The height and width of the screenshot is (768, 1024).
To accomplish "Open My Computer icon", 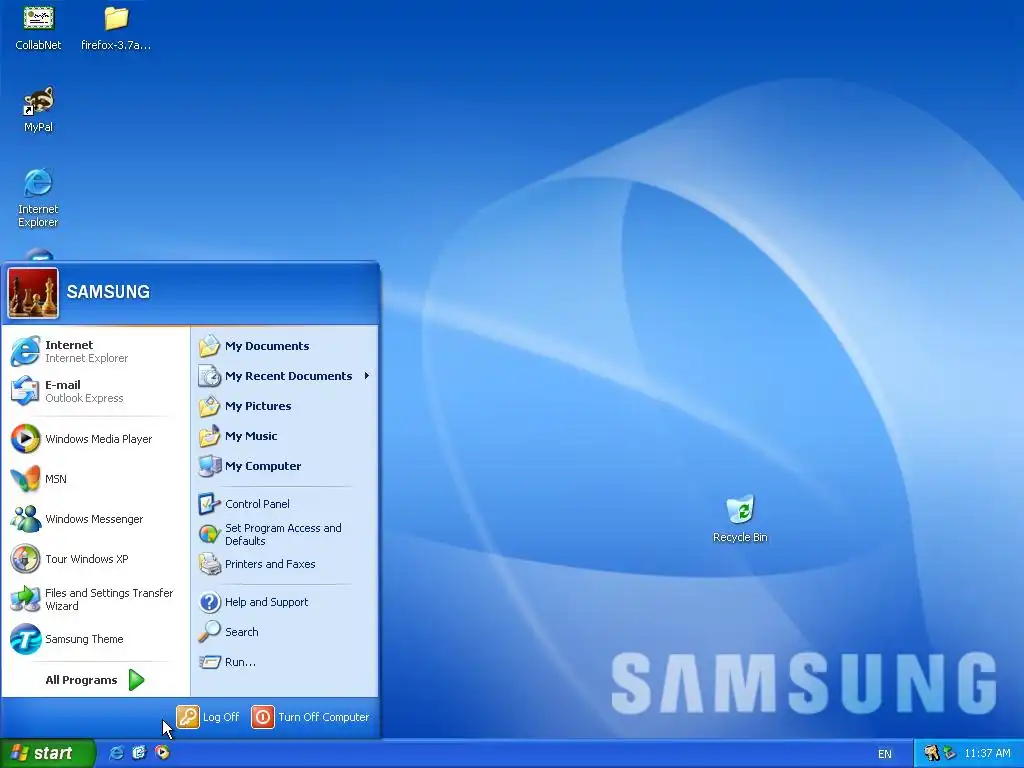I will 209,466.
